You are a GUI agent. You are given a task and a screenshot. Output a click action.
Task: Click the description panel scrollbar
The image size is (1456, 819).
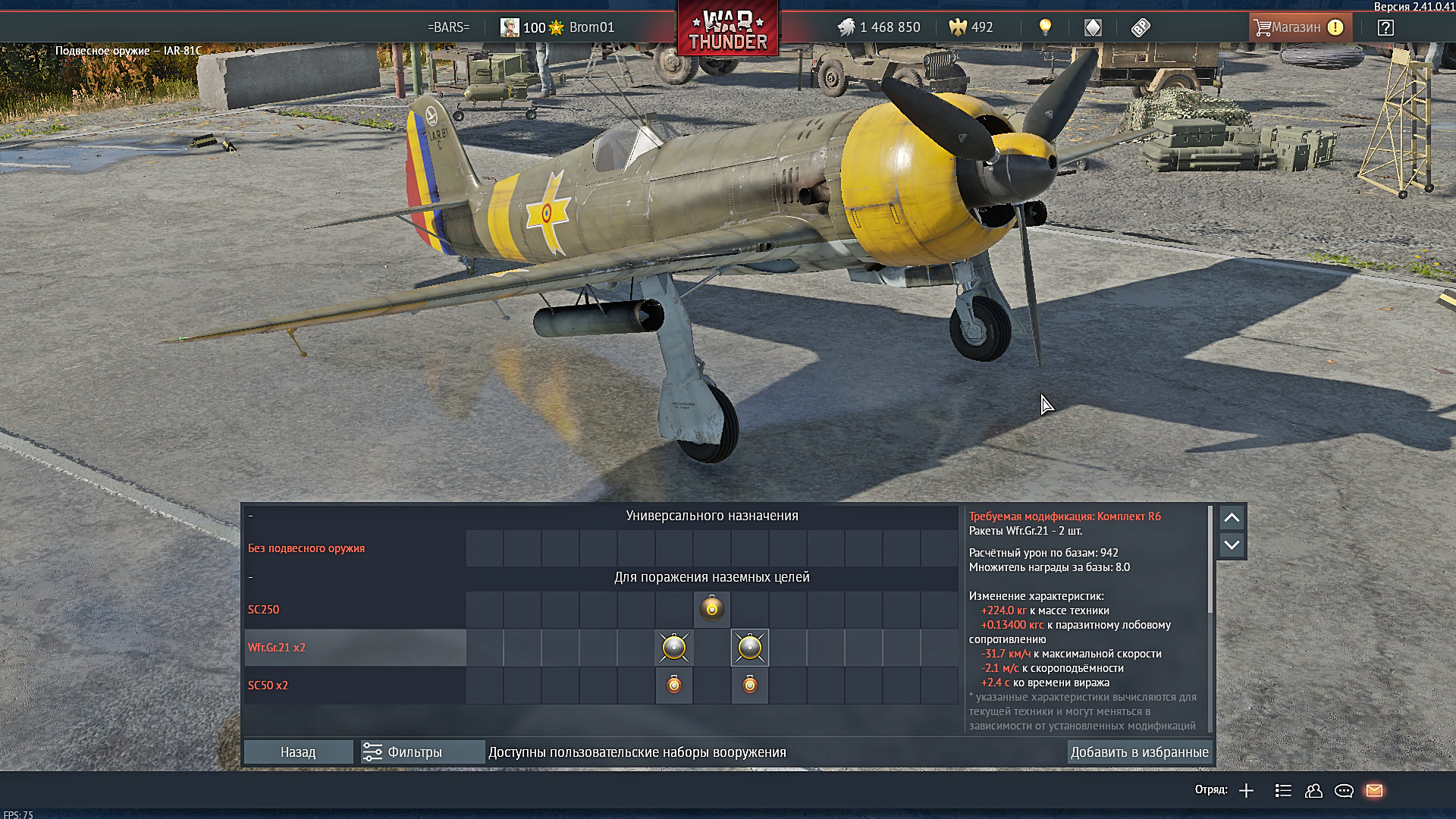click(x=1210, y=560)
